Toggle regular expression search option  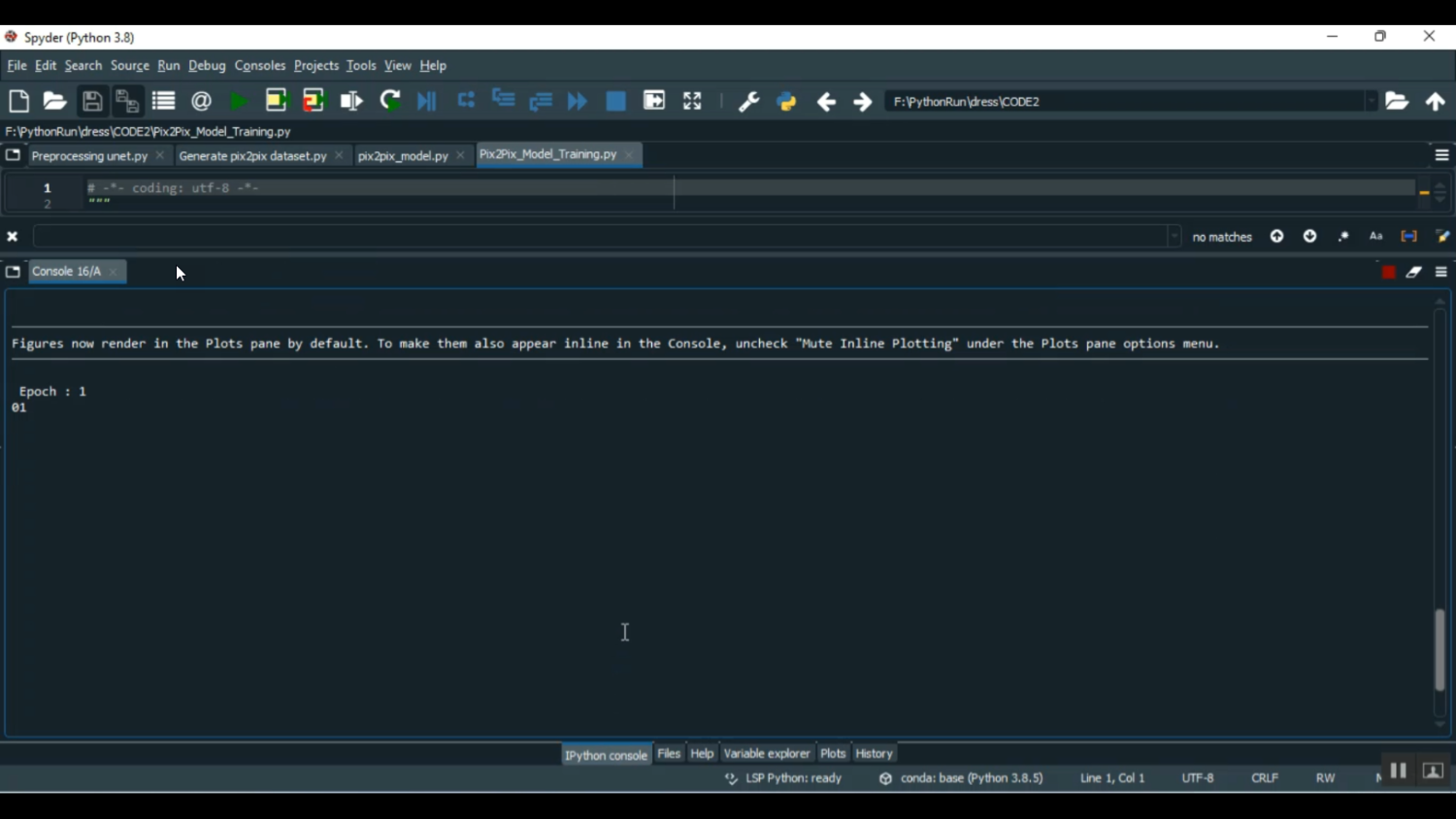(x=1343, y=237)
